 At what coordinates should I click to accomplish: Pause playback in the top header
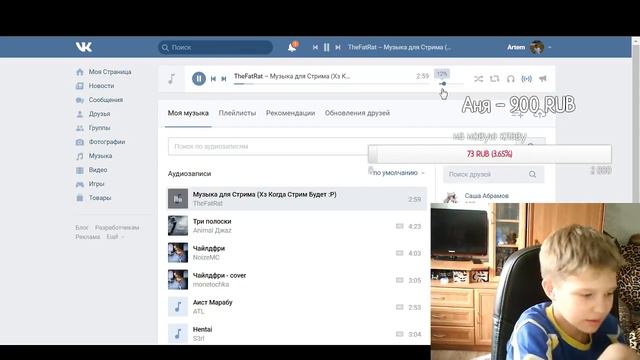coord(327,47)
